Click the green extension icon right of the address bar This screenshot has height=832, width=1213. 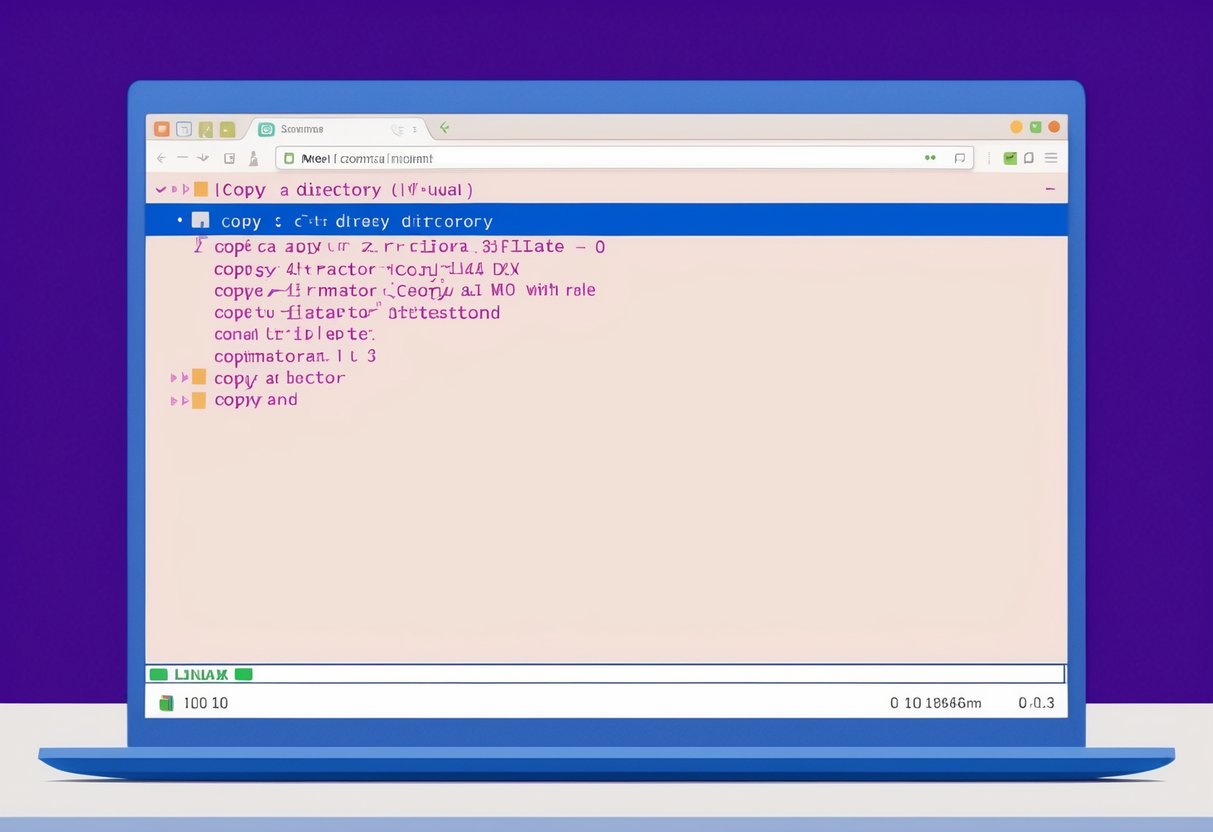[x=1010, y=158]
